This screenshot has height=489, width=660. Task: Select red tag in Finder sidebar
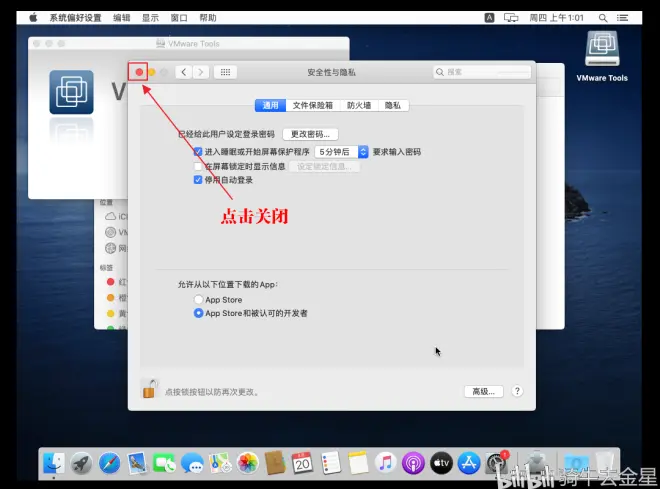[111, 282]
